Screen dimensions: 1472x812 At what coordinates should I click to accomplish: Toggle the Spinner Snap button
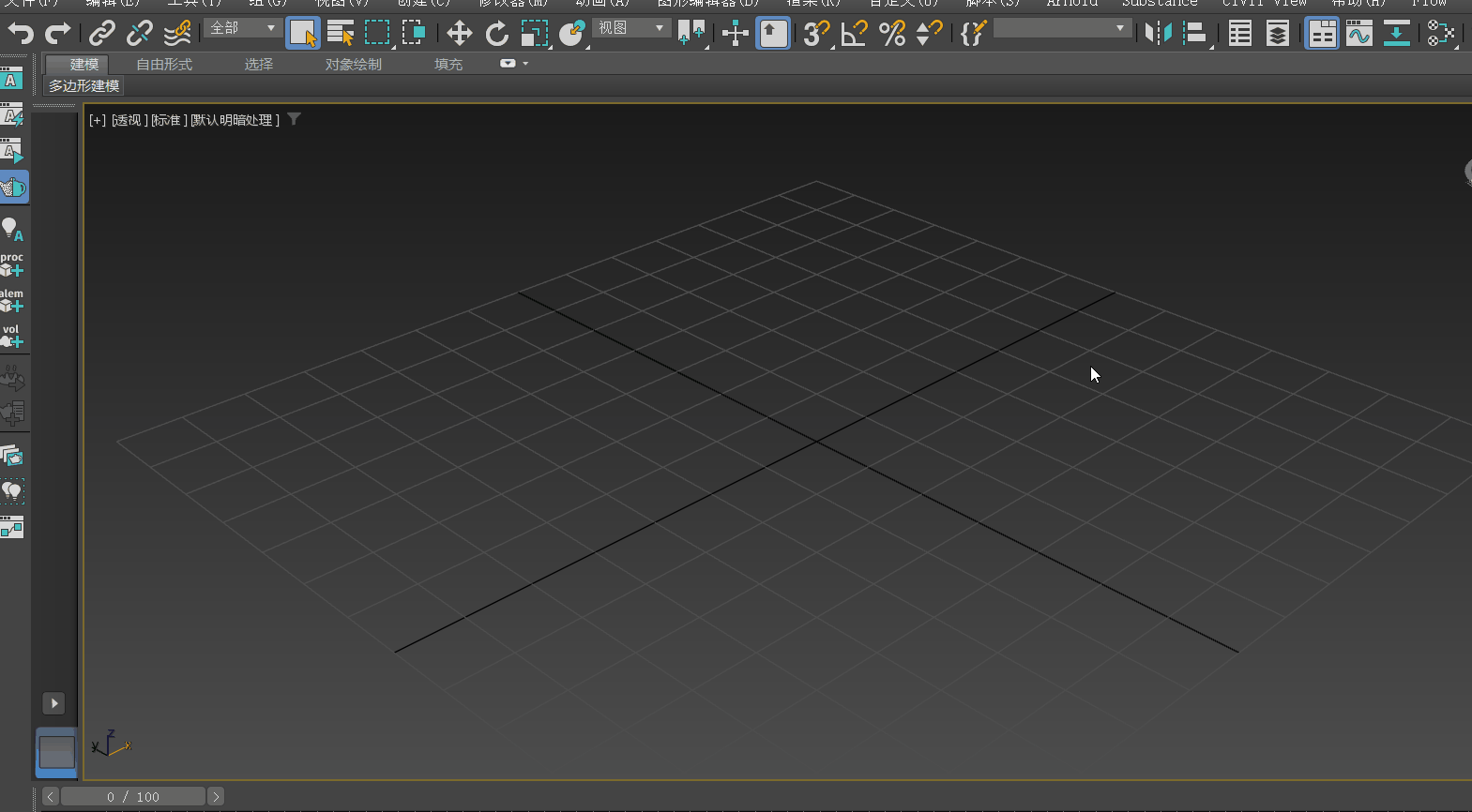coord(929,34)
